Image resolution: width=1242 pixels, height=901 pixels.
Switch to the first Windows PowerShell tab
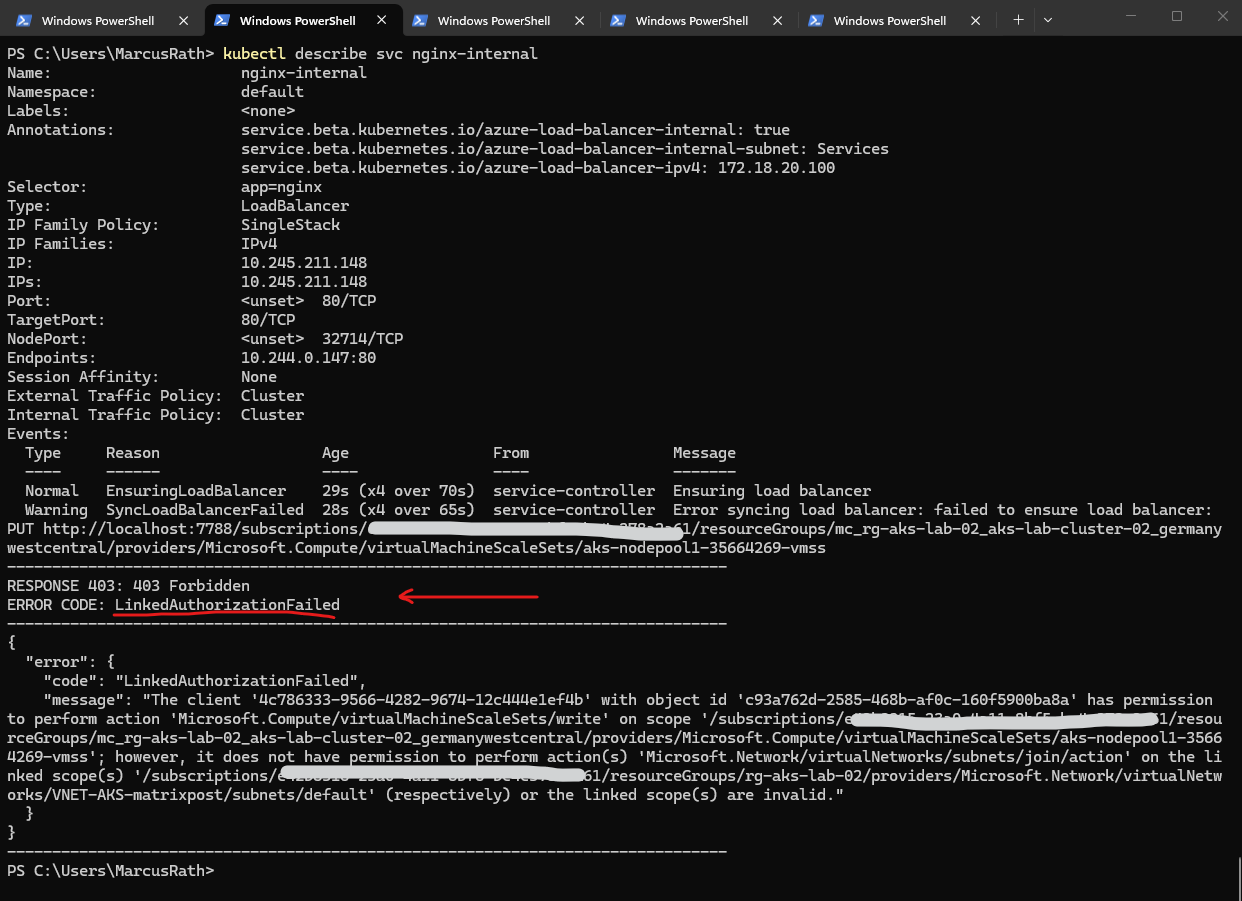click(97, 20)
